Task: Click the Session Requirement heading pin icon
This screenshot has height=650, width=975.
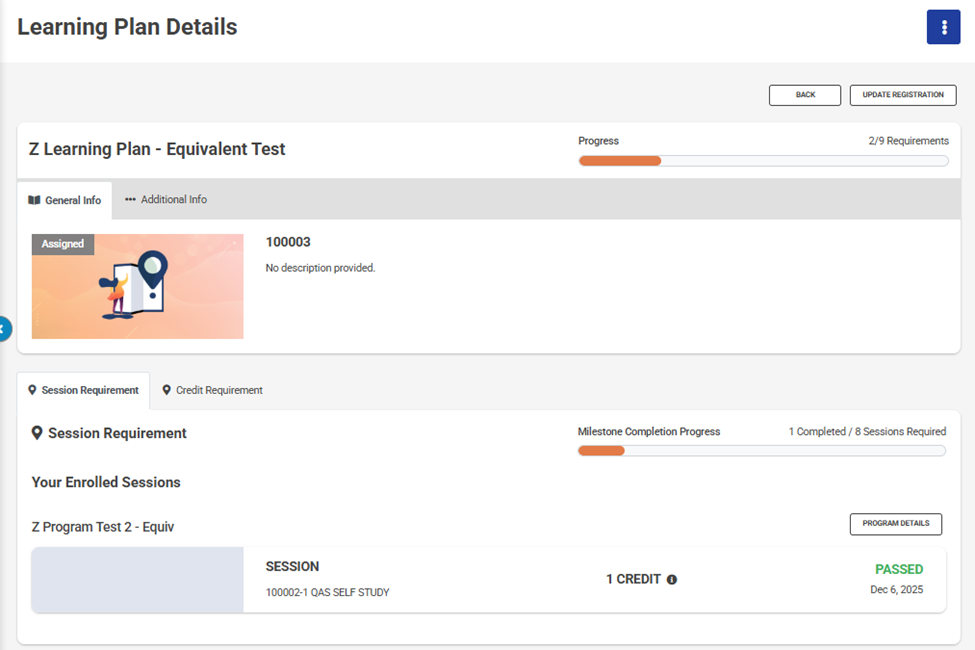Action: point(37,433)
